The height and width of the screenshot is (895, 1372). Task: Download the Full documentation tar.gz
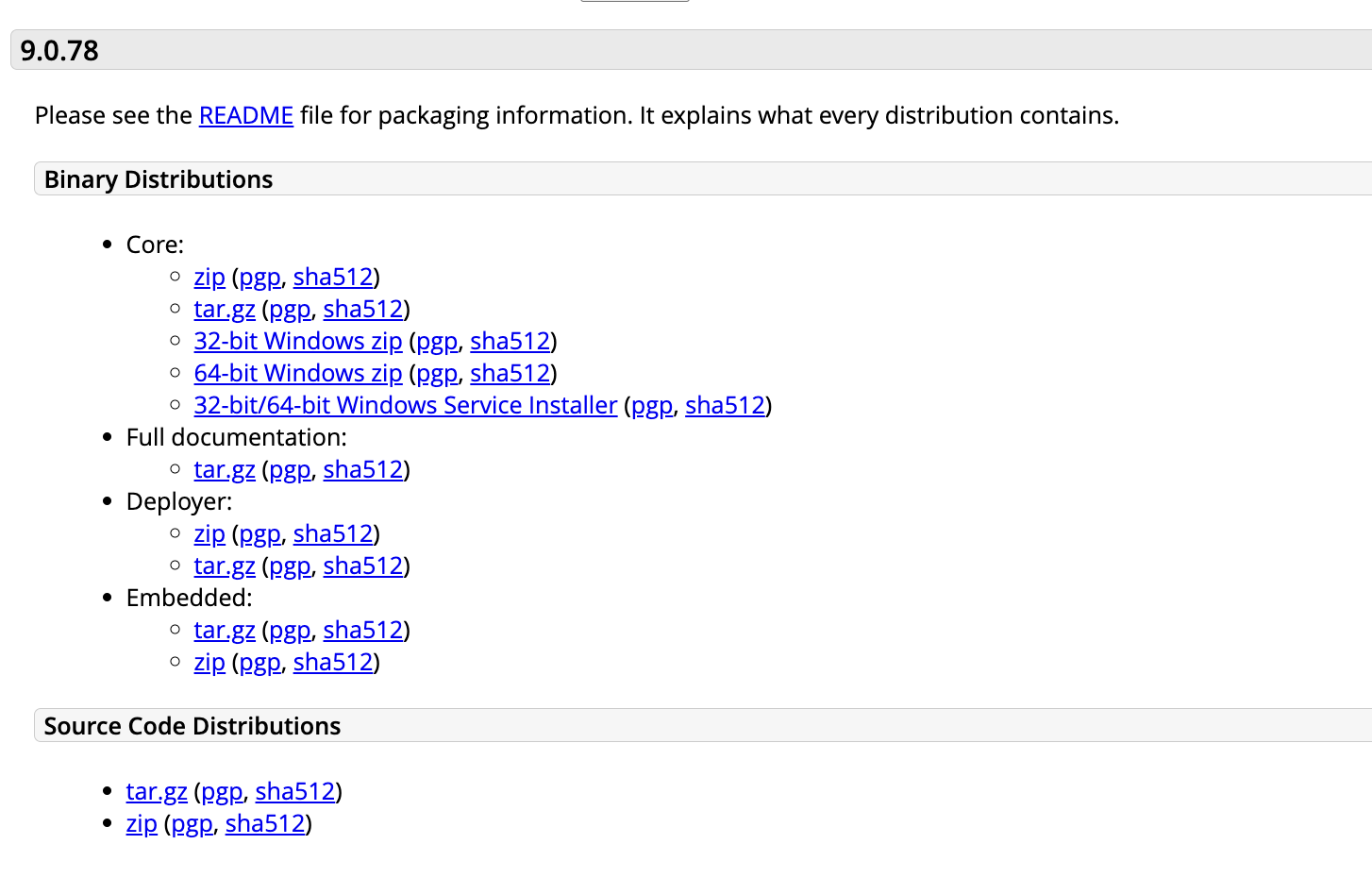[225, 469]
